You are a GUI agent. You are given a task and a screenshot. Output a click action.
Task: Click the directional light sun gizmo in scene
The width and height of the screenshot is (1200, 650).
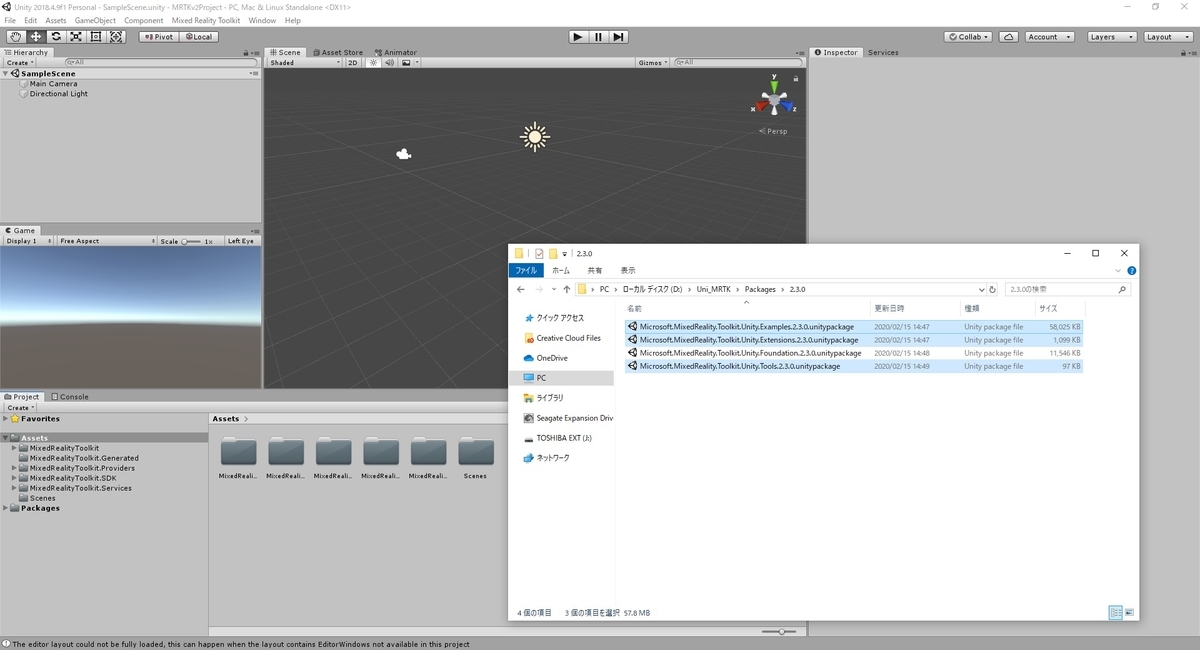tap(535, 137)
